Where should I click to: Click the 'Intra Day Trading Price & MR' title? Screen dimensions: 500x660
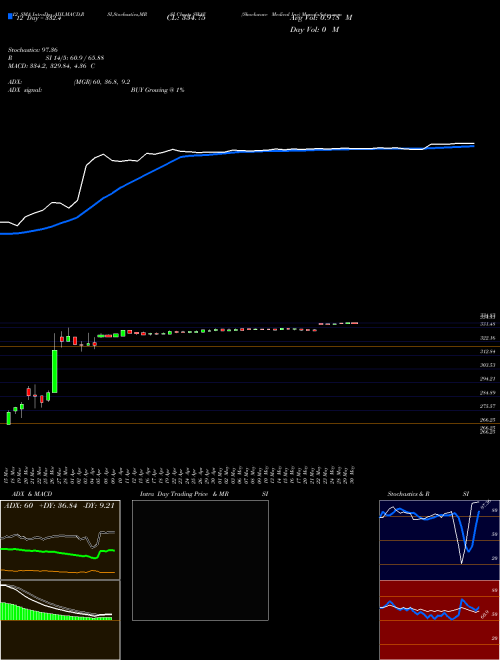(184, 494)
